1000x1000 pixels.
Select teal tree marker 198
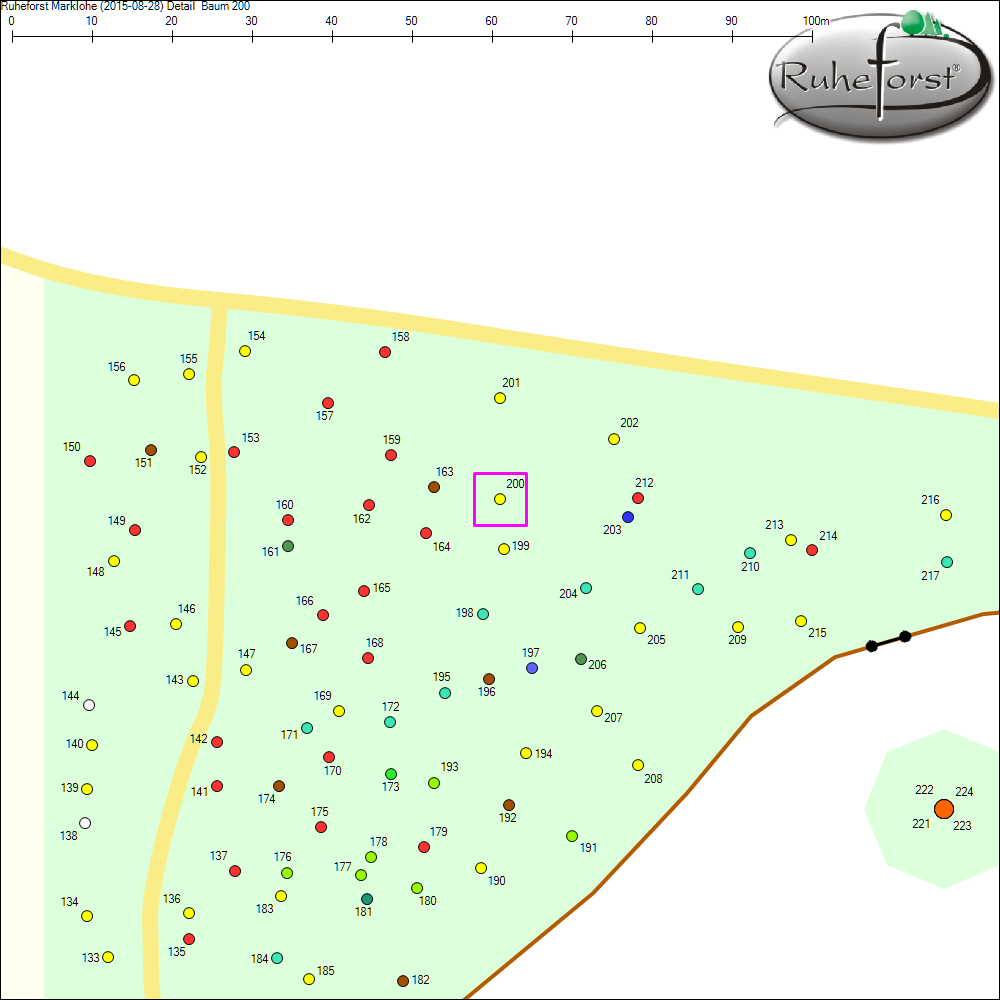pos(483,614)
